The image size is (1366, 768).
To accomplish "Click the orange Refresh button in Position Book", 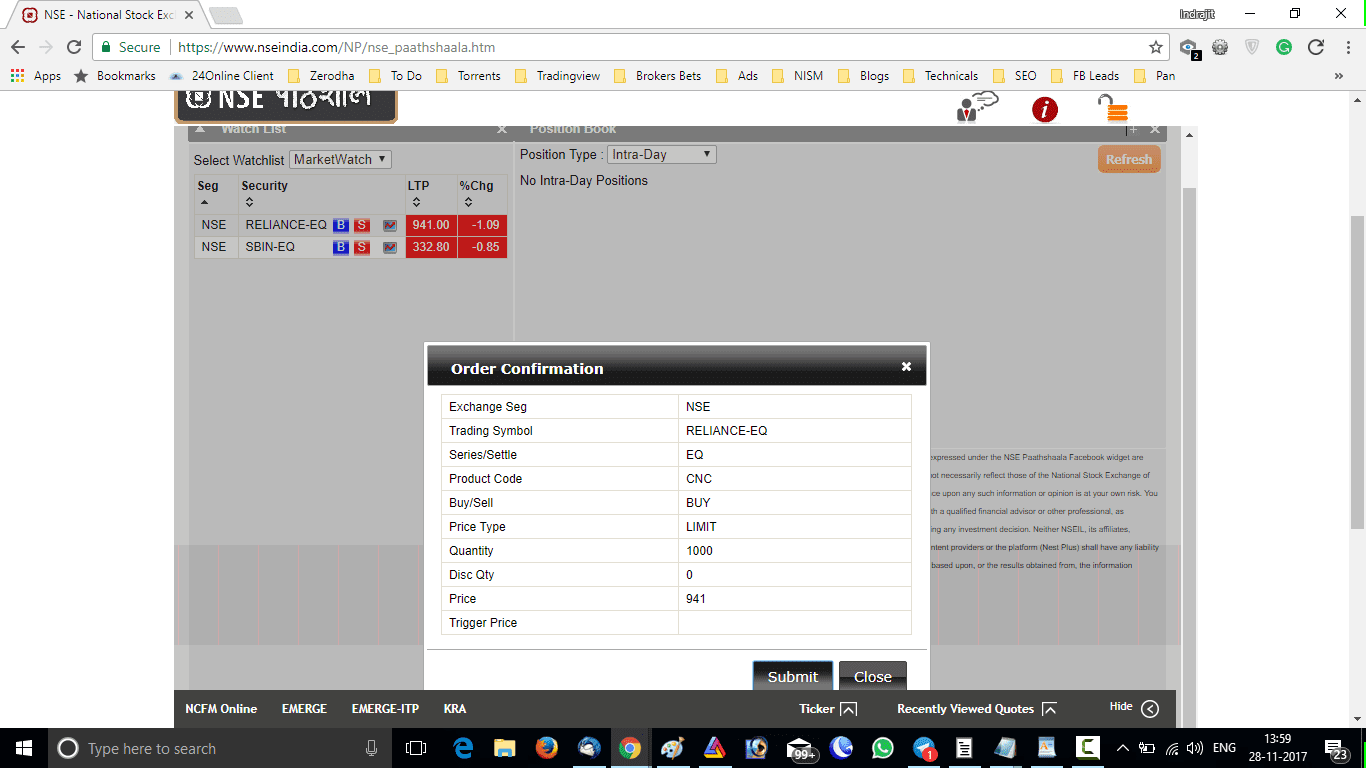I will [x=1129, y=159].
